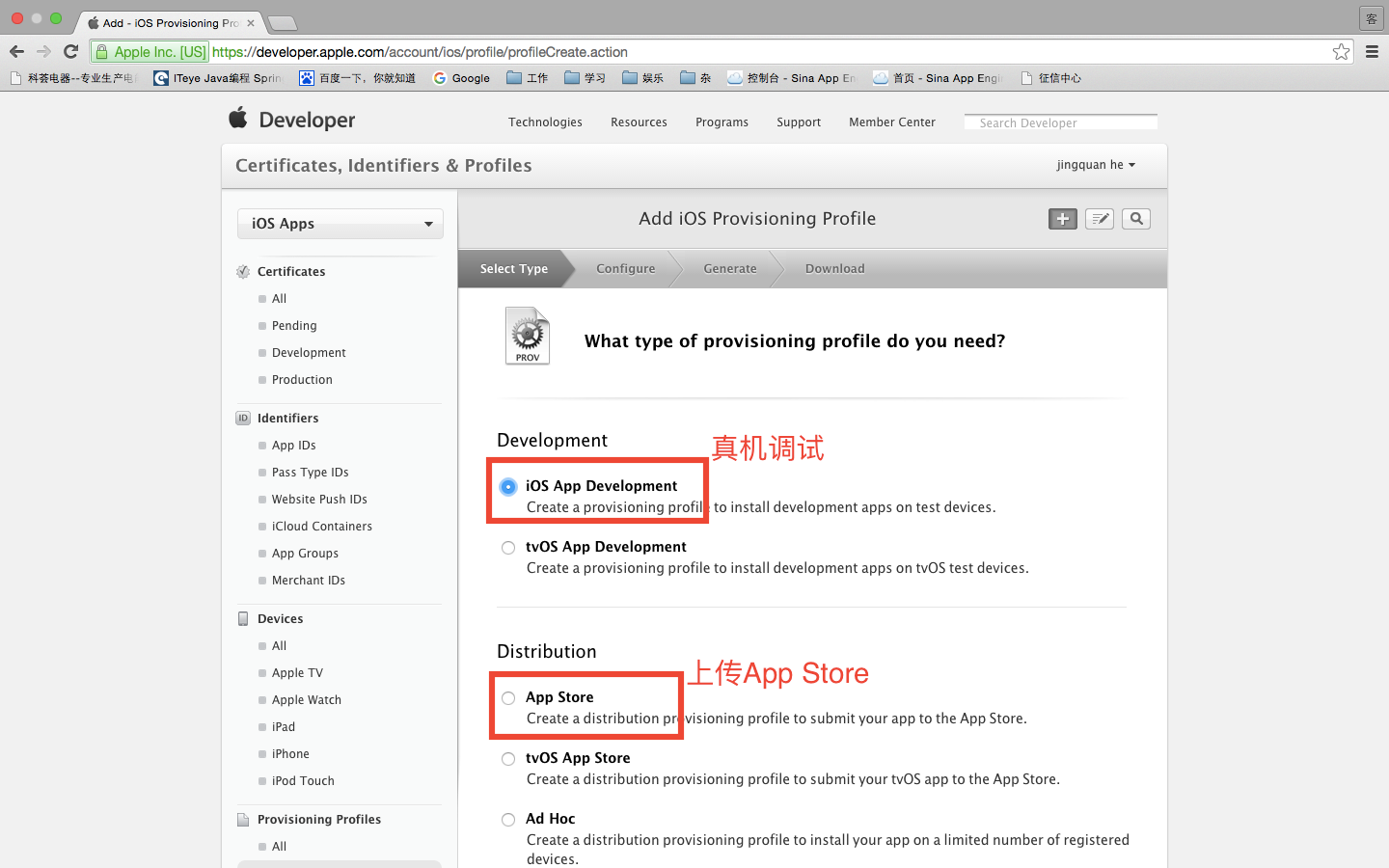Select iOS App Development radio button
This screenshot has width=1389, height=868.
[508, 487]
